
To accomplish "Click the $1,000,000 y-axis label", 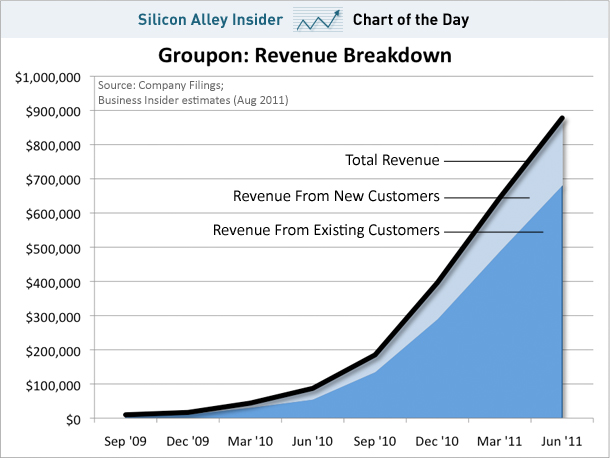I will 48,77.
